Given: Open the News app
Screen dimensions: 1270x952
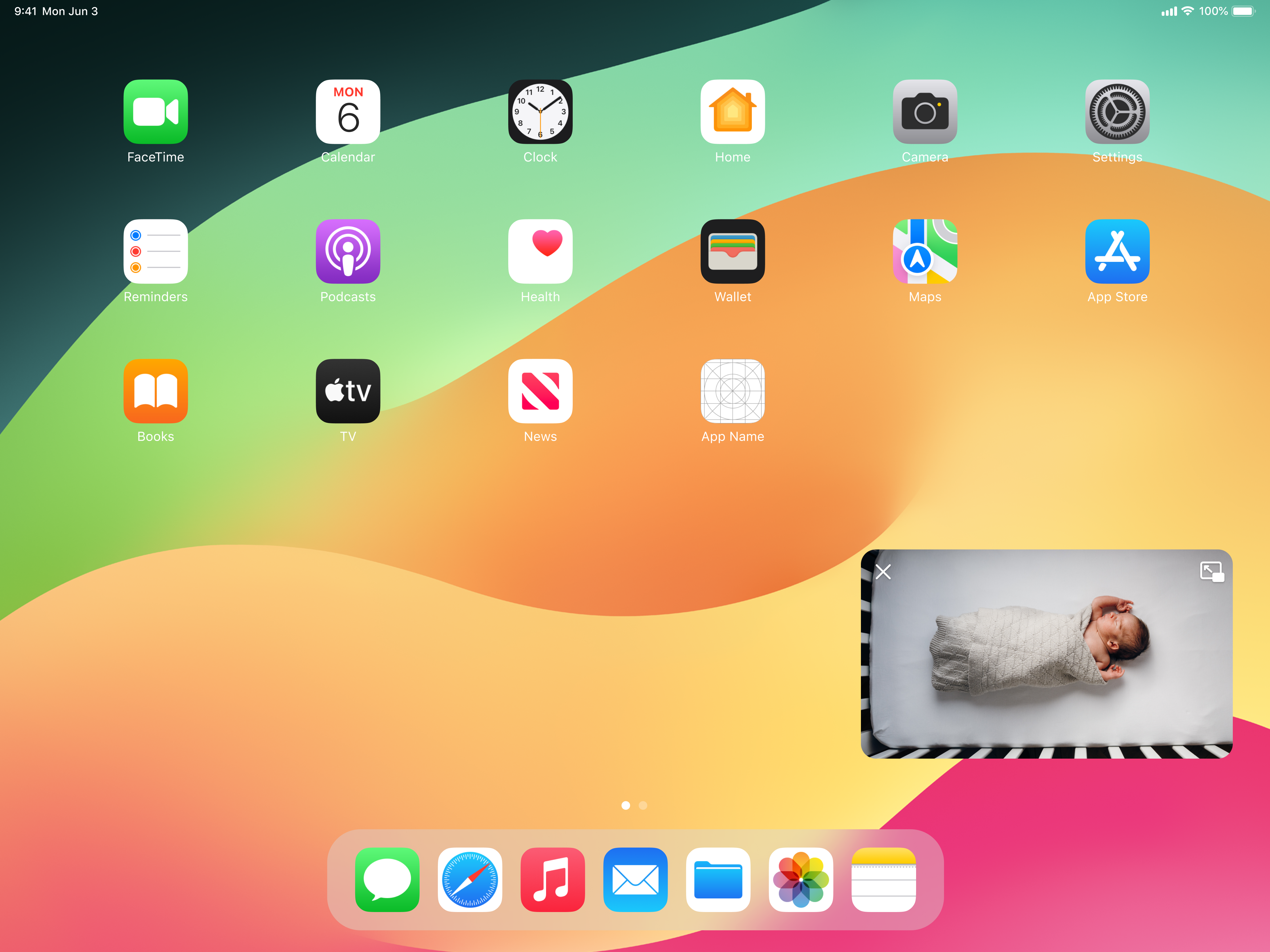Looking at the screenshot, I should tap(540, 391).
